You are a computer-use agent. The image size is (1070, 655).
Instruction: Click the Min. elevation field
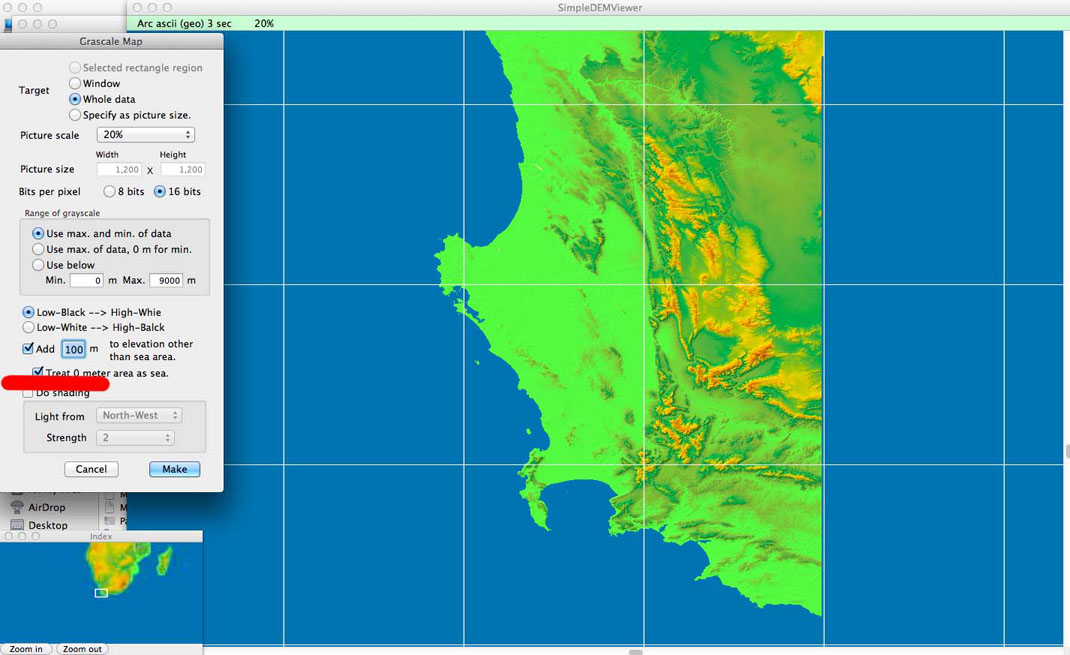pos(86,280)
